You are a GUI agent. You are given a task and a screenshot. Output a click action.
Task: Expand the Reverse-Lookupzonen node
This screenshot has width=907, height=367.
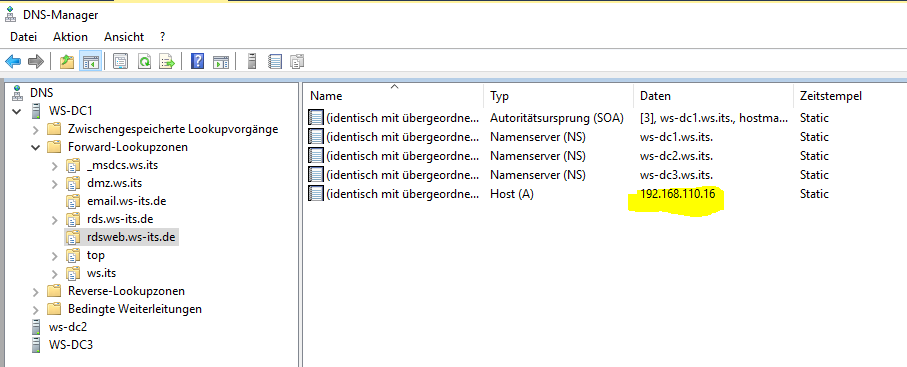pyautogui.click(x=36, y=291)
